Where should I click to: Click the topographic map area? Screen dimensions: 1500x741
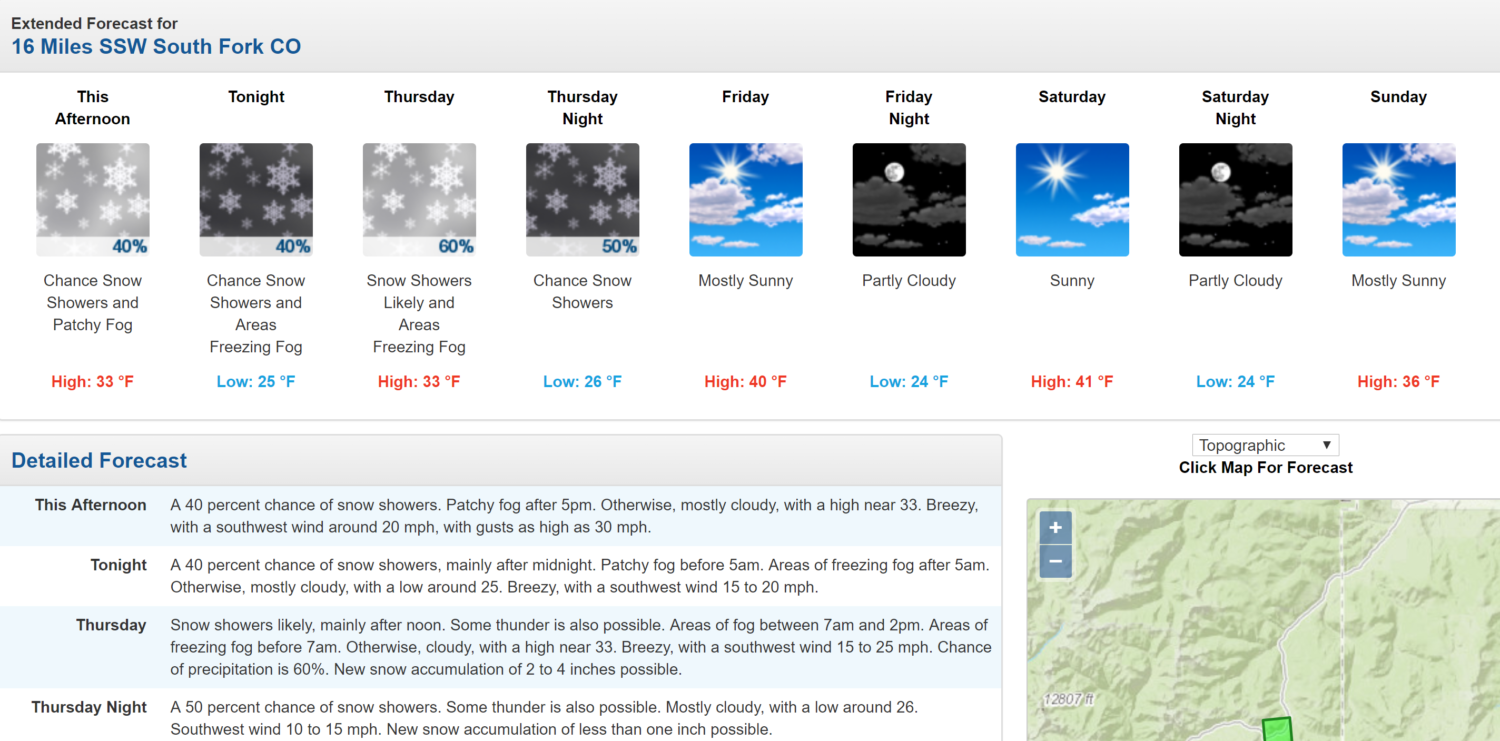click(1263, 620)
